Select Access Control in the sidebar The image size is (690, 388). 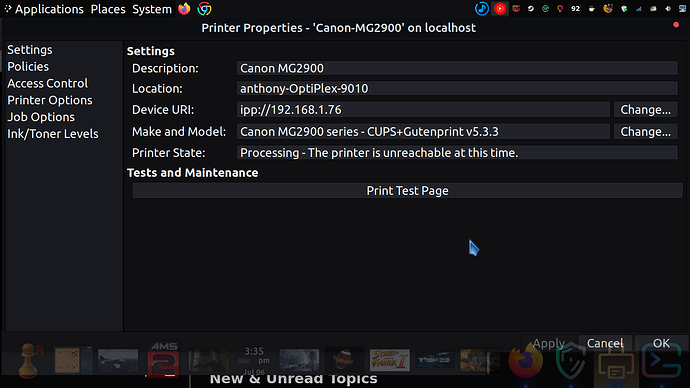pos(48,83)
